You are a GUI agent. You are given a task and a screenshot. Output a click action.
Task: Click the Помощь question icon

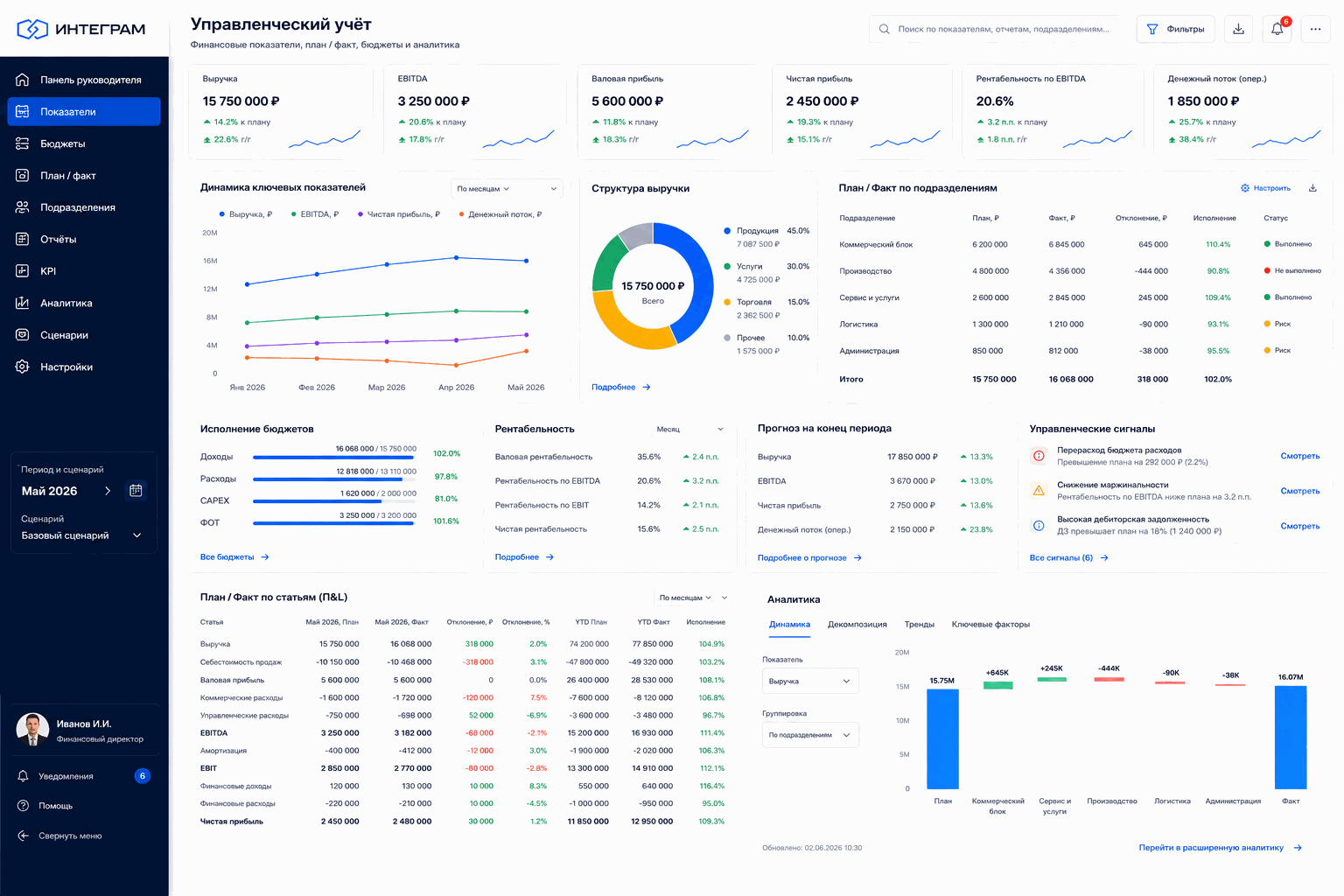(23, 806)
